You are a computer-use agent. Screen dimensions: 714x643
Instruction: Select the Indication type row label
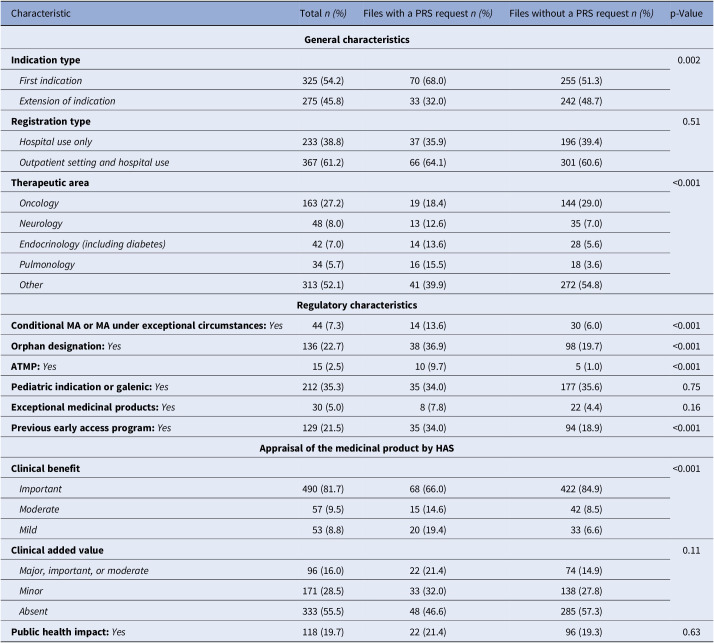[46, 60]
